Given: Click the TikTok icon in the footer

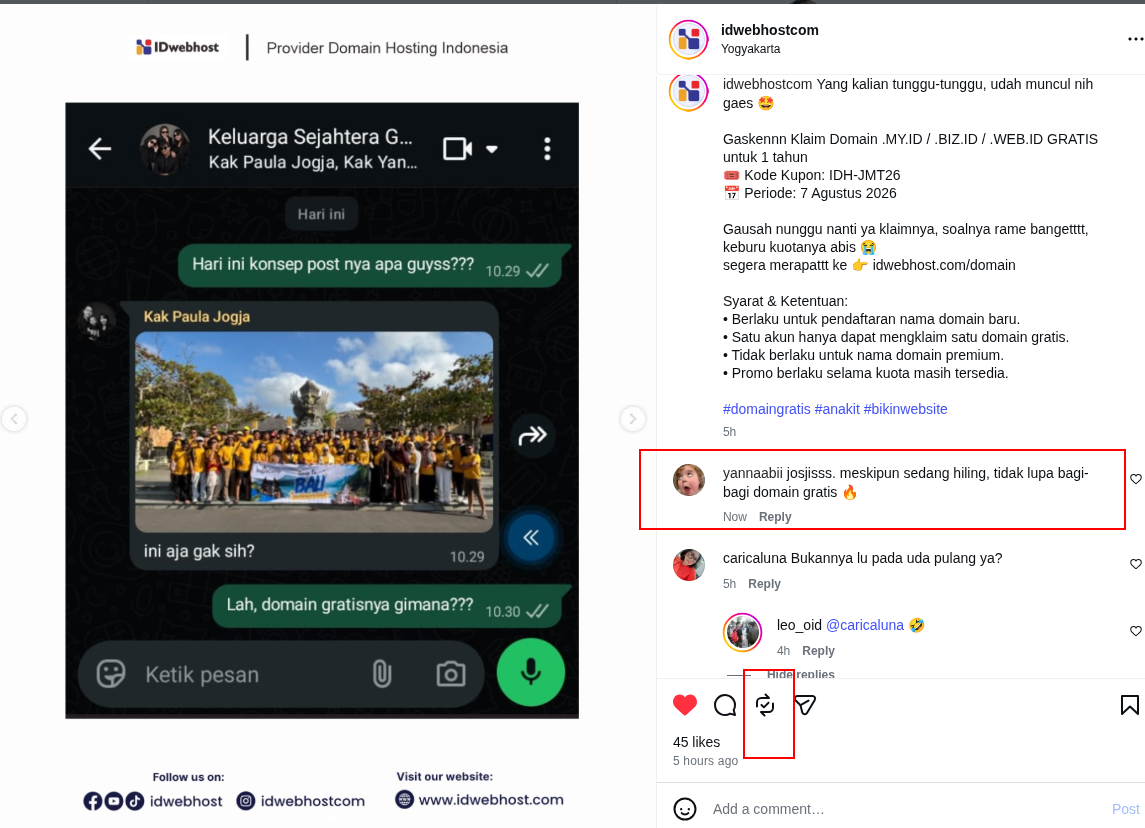Looking at the screenshot, I should click(x=134, y=801).
